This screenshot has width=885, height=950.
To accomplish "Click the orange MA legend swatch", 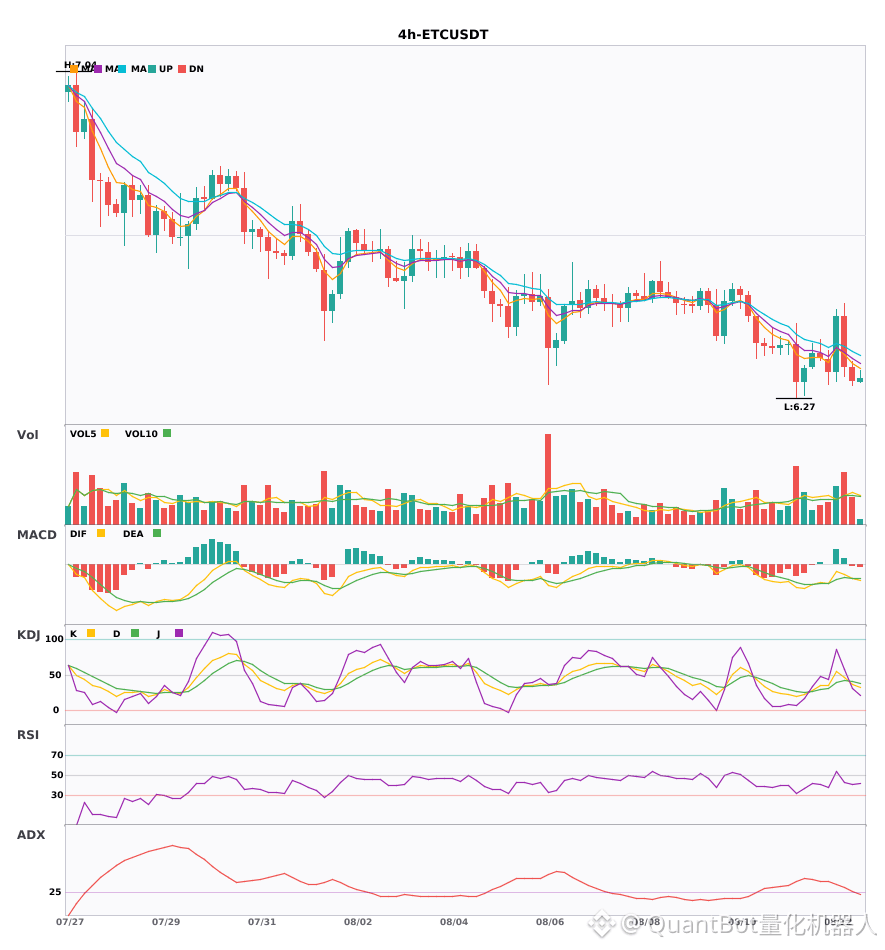I will tap(73, 69).
